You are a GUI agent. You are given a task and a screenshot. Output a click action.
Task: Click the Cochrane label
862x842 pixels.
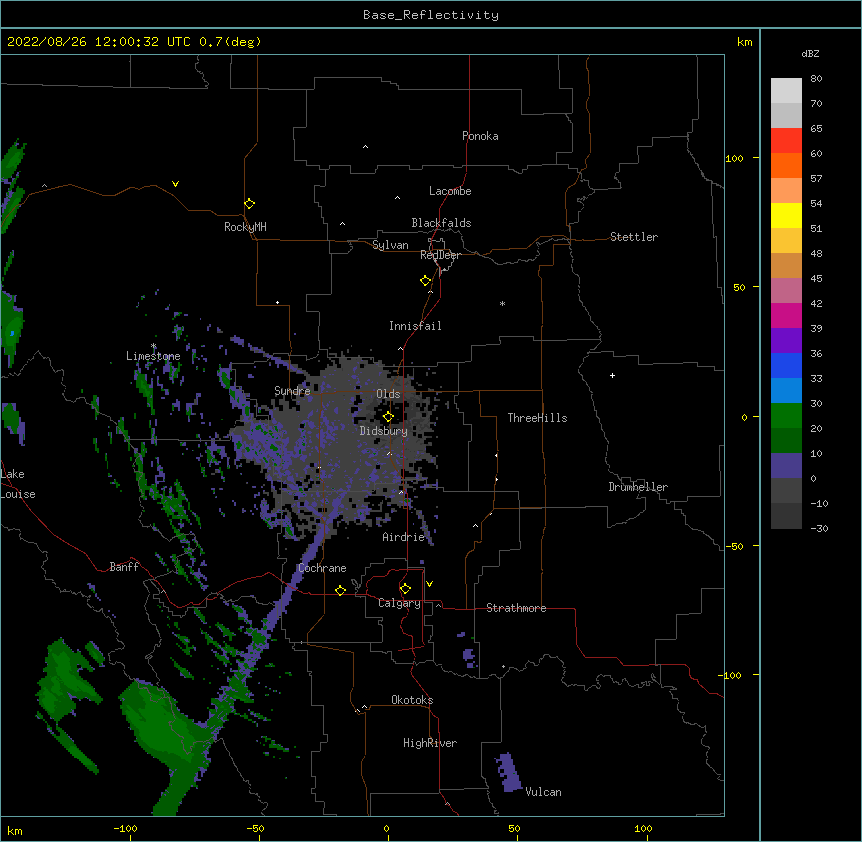(x=322, y=568)
